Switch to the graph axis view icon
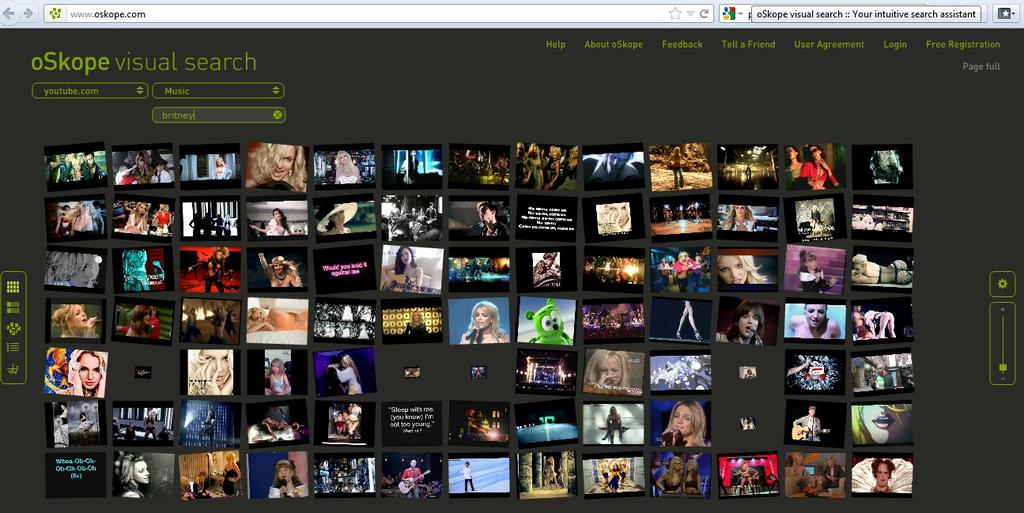 [x=13, y=369]
